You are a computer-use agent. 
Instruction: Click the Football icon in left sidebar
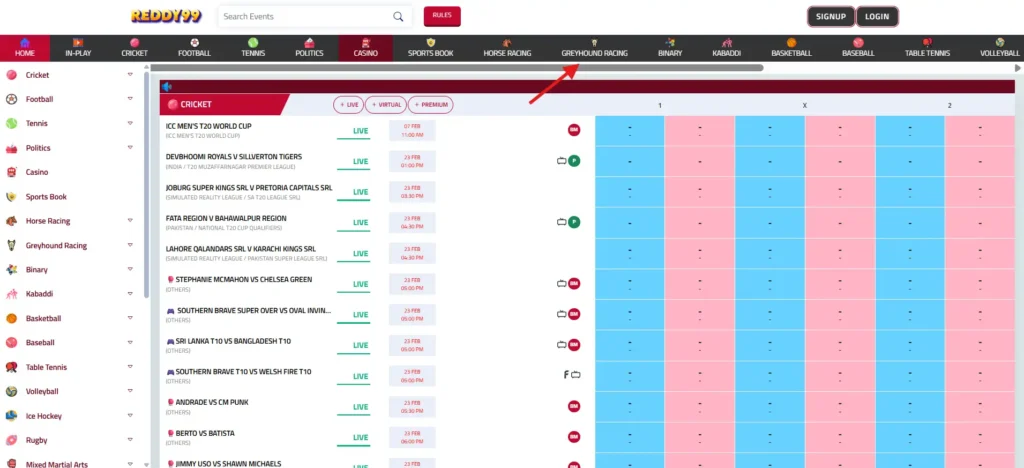tap(12, 99)
